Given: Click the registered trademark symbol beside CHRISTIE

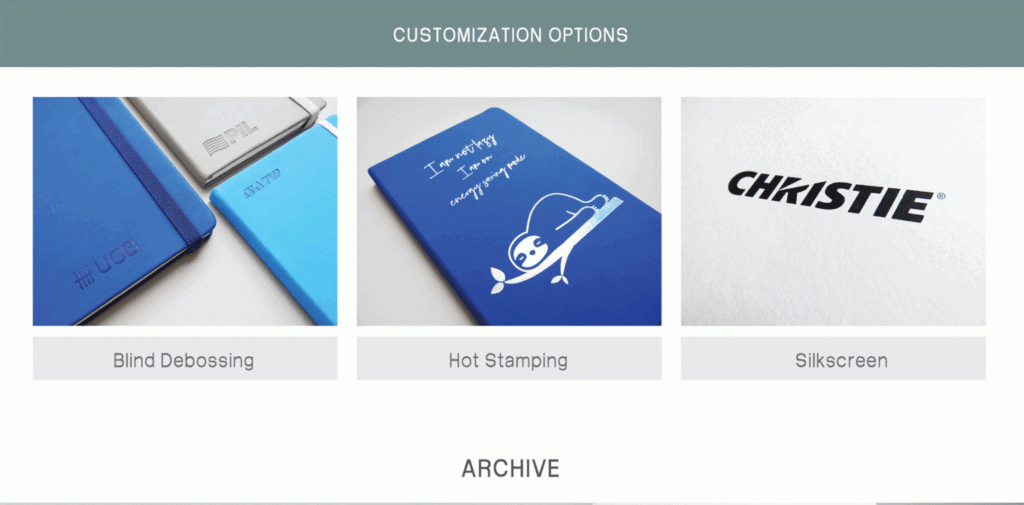Looking at the screenshot, I should click(940, 195).
